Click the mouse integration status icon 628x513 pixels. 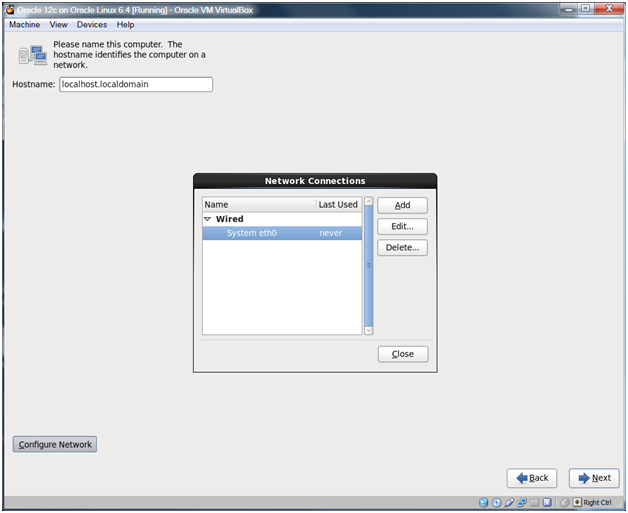pos(565,502)
